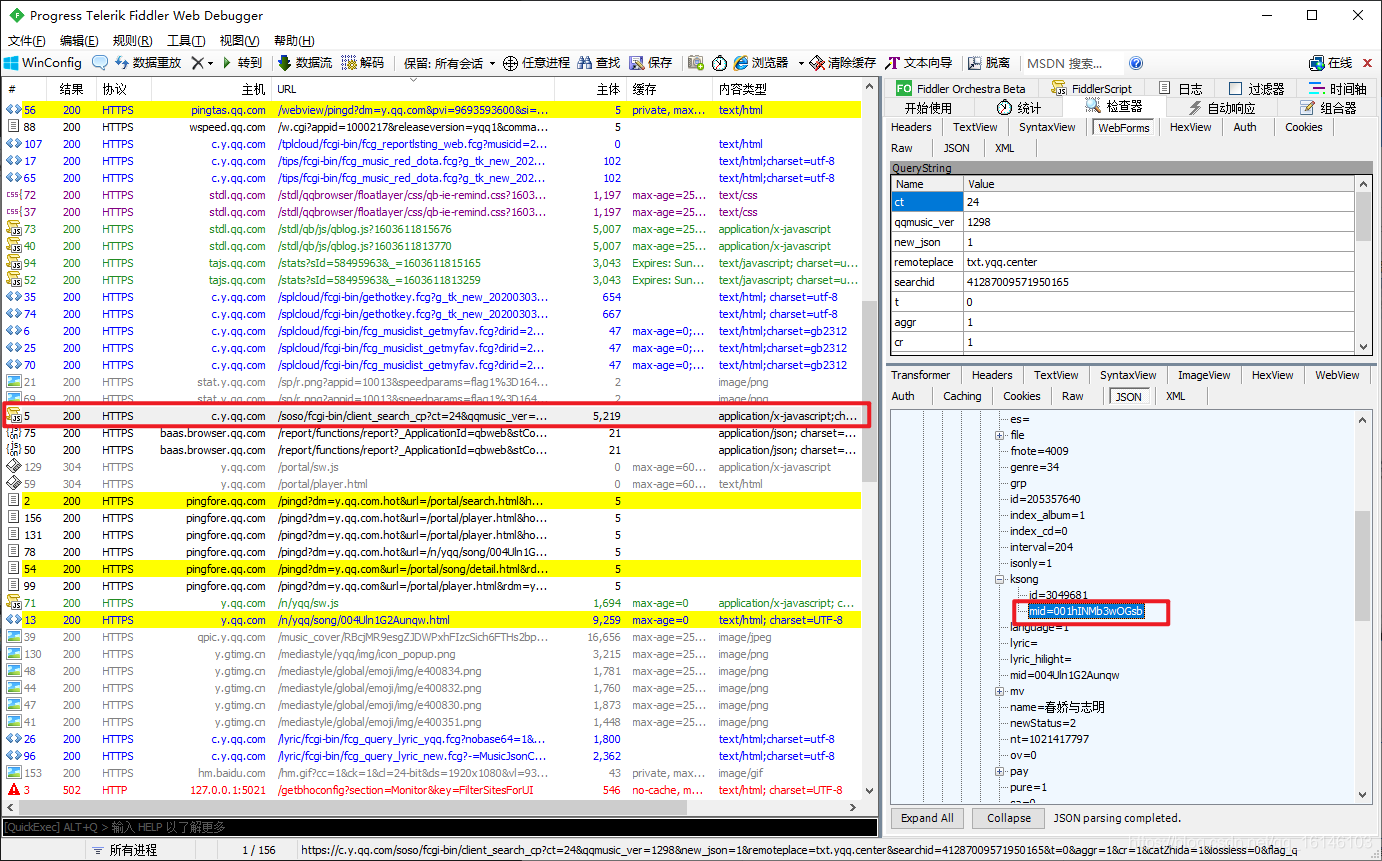Expand the pay node in JSON tree
Screen dimensions: 1382x861
(1000, 771)
